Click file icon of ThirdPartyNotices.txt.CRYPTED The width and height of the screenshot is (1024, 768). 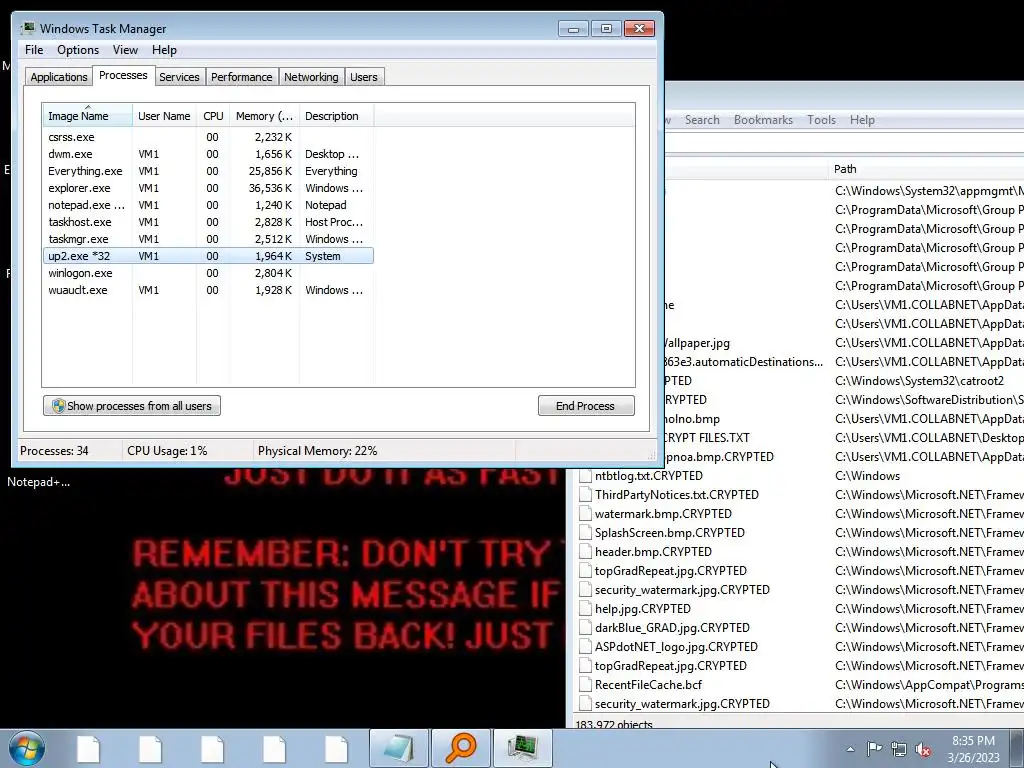pyautogui.click(x=585, y=494)
